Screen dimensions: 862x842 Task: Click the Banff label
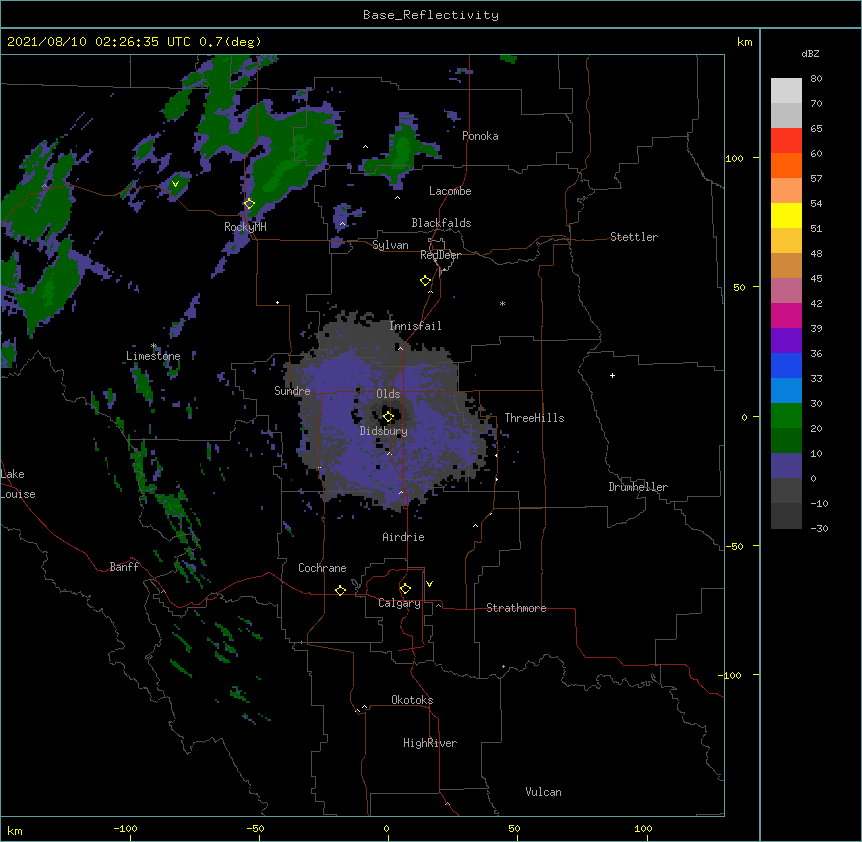[124, 567]
